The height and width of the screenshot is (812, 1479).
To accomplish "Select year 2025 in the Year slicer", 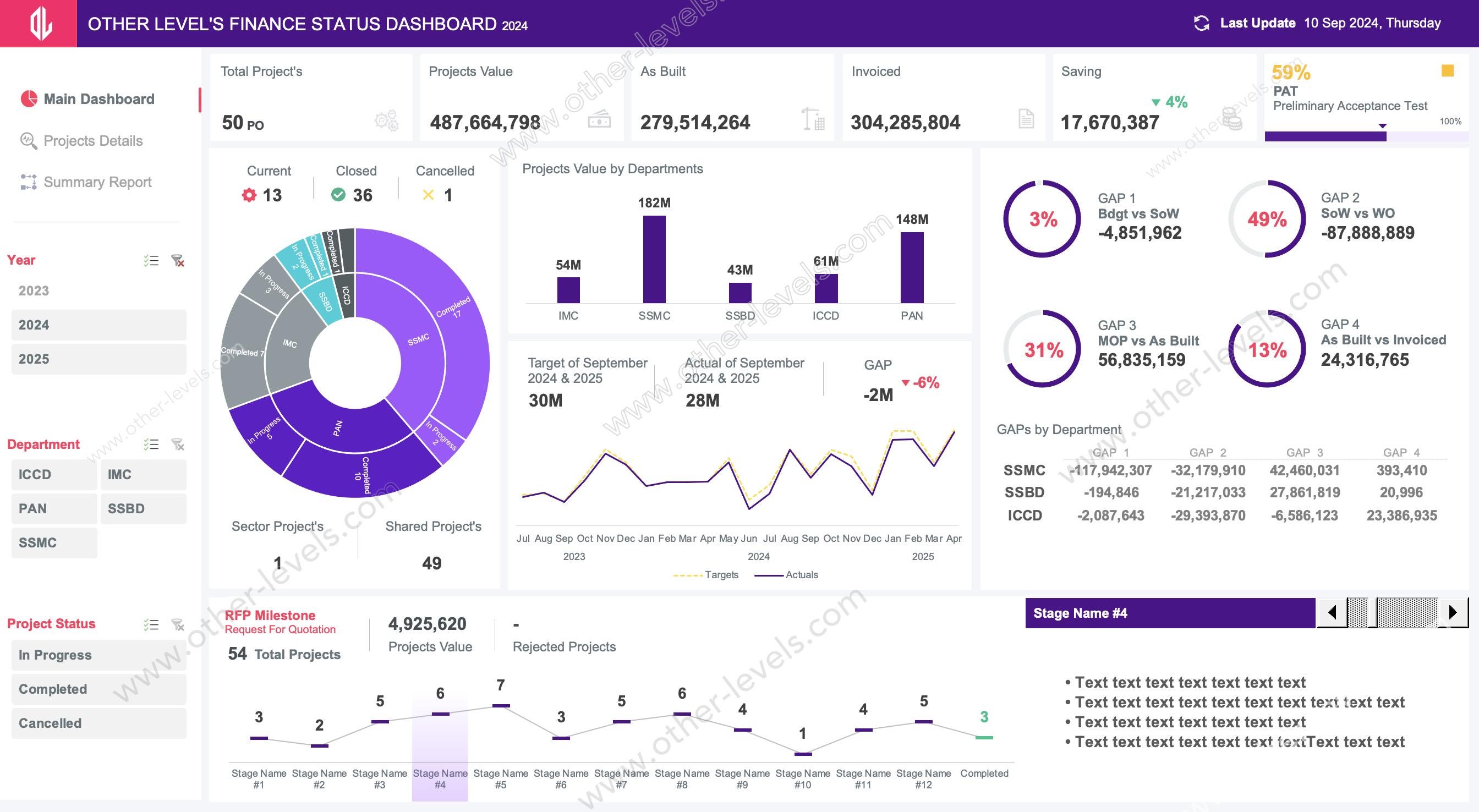I will tap(98, 359).
